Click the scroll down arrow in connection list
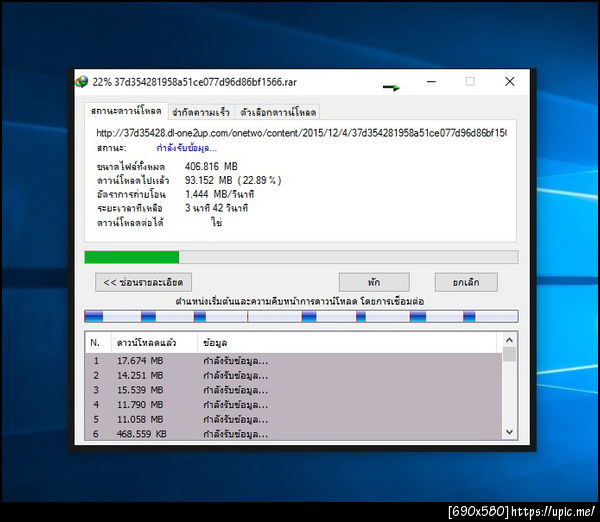Screen dimensions: 600x522 pos(509,432)
